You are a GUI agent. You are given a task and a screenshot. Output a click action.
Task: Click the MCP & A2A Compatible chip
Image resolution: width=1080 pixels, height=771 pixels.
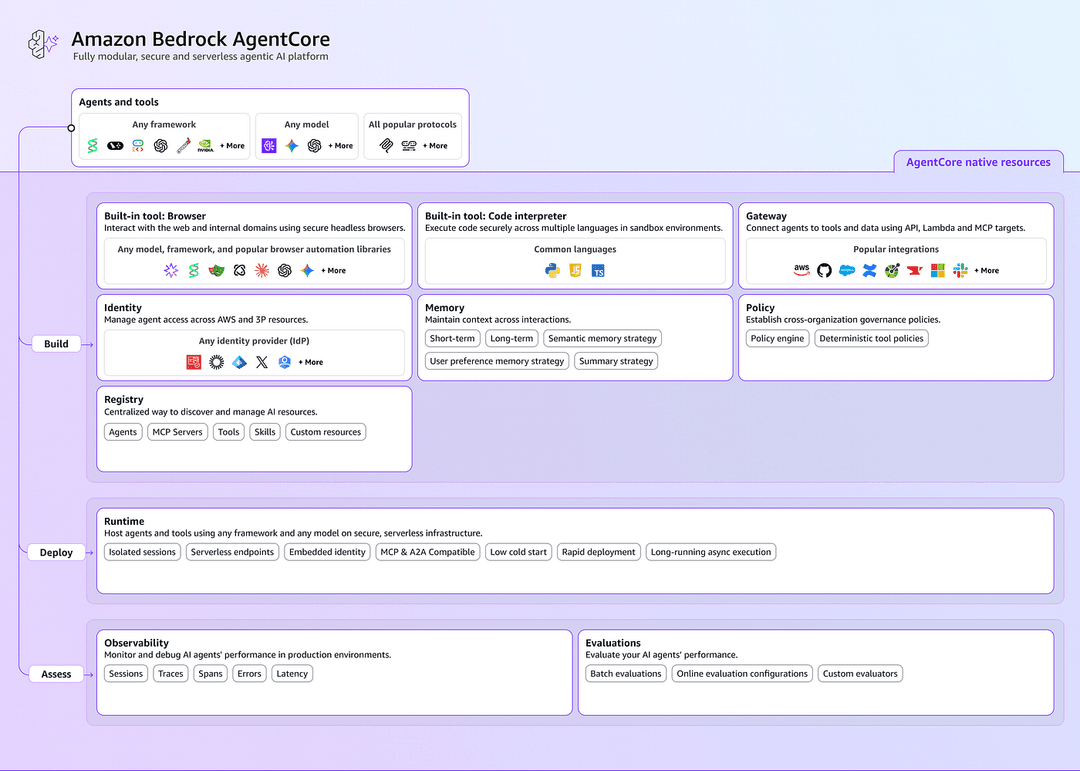point(428,552)
